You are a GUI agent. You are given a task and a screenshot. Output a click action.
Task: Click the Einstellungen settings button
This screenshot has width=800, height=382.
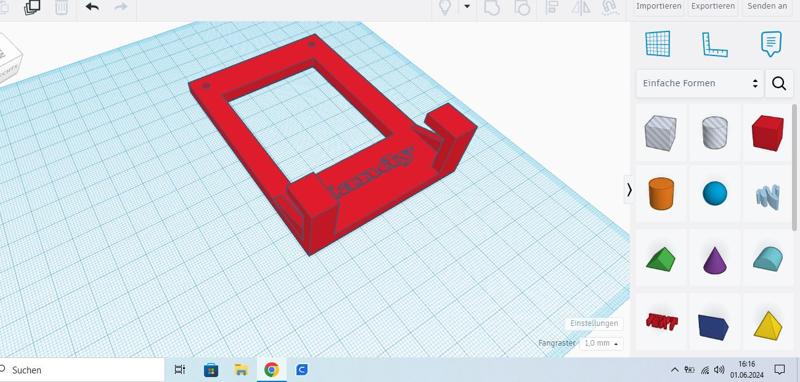pos(594,323)
